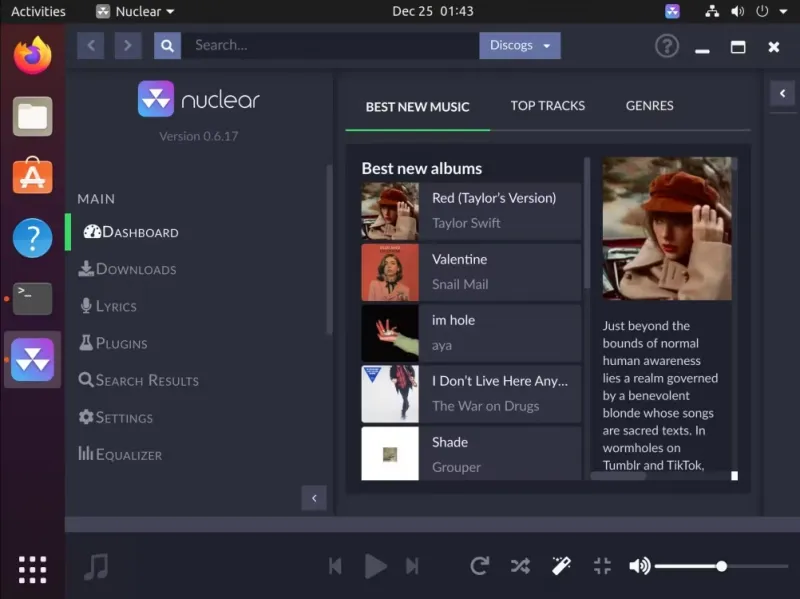Viewport: 800px width, 599px height.
Task: Click Activities in the top bar
Action: pyautogui.click(x=38, y=11)
